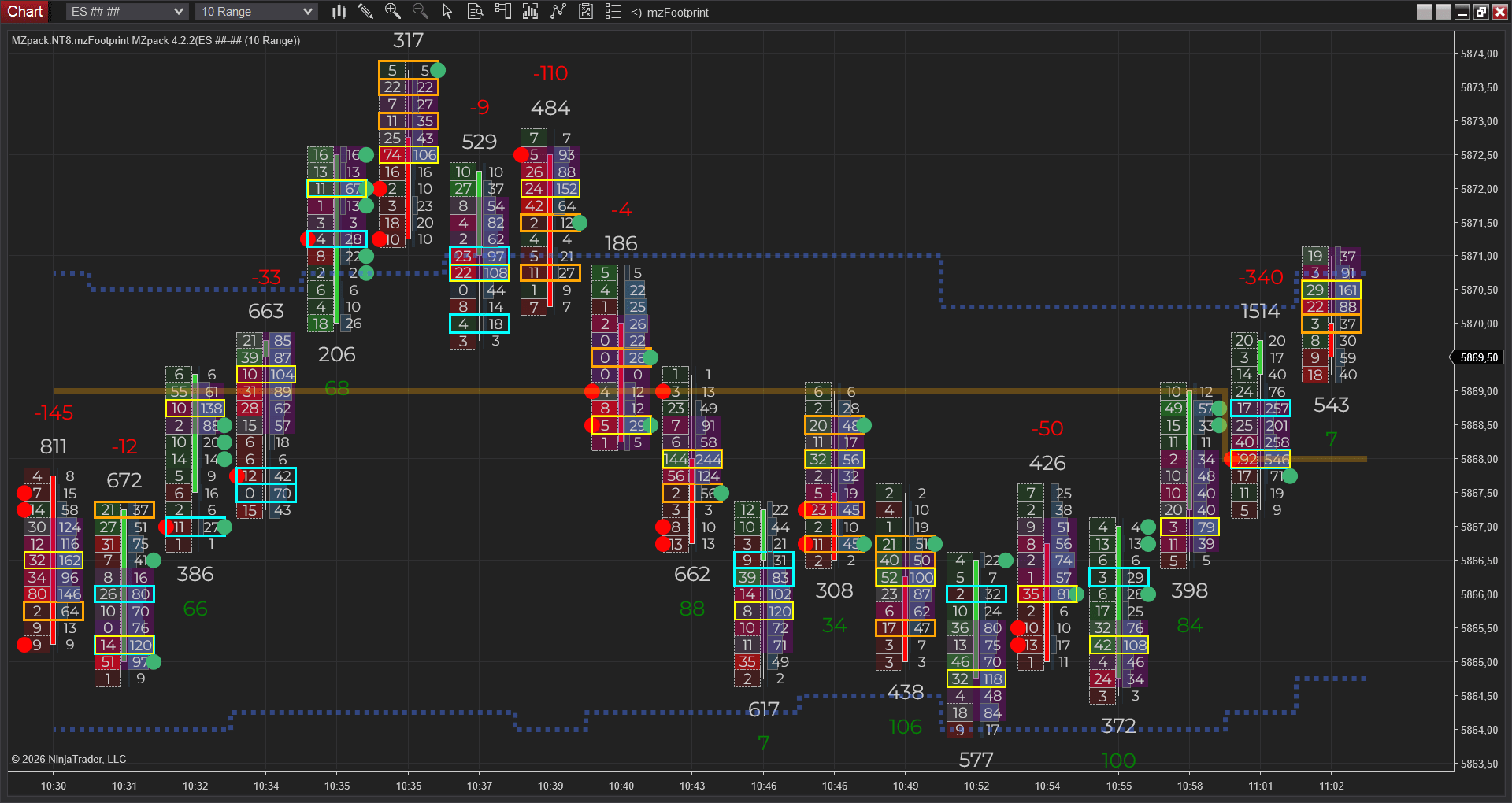
Task: Open the chart Properties list icon
Action: click(x=613, y=11)
